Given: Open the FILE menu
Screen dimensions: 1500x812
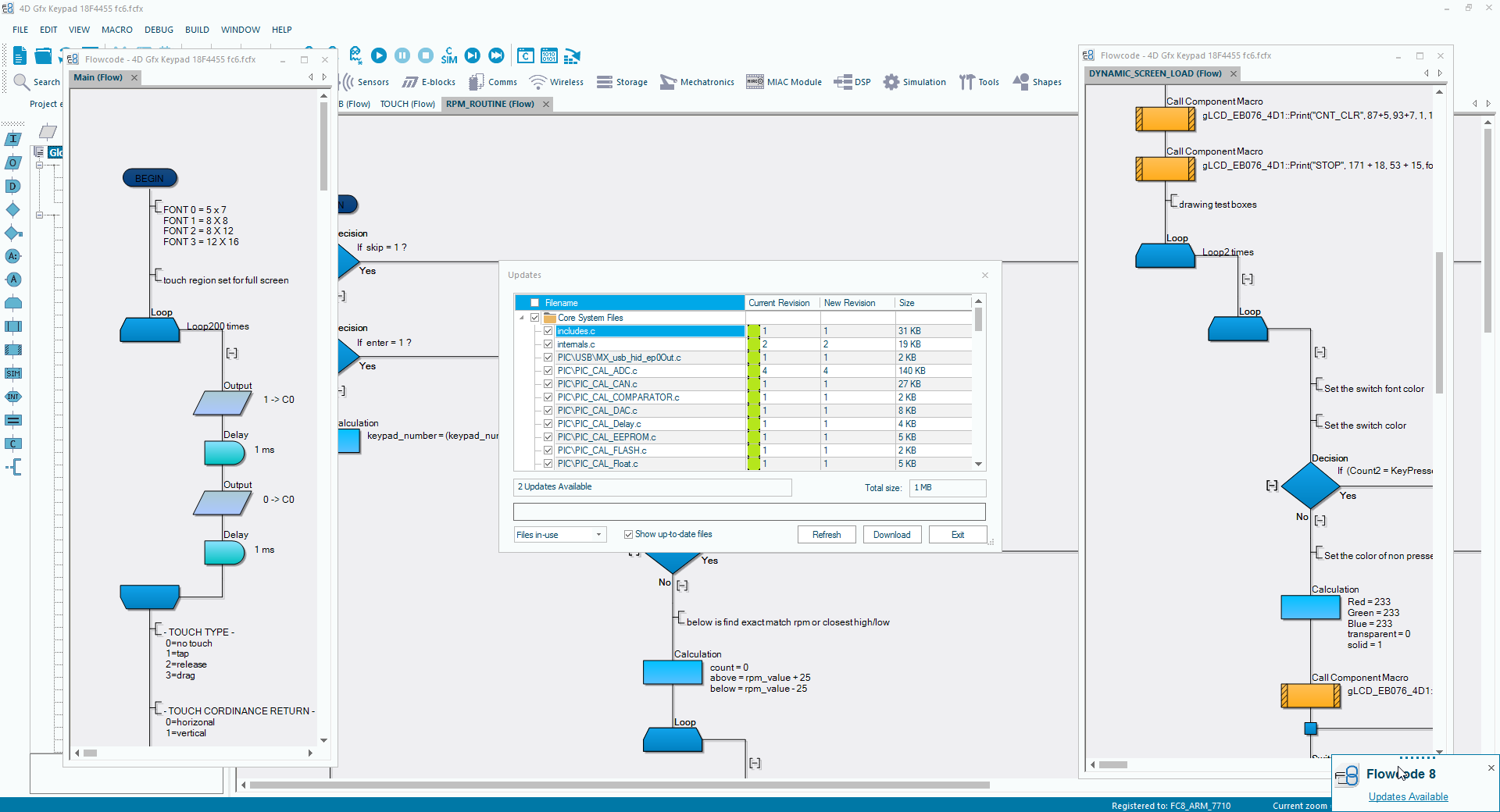Looking at the screenshot, I should coord(20,30).
